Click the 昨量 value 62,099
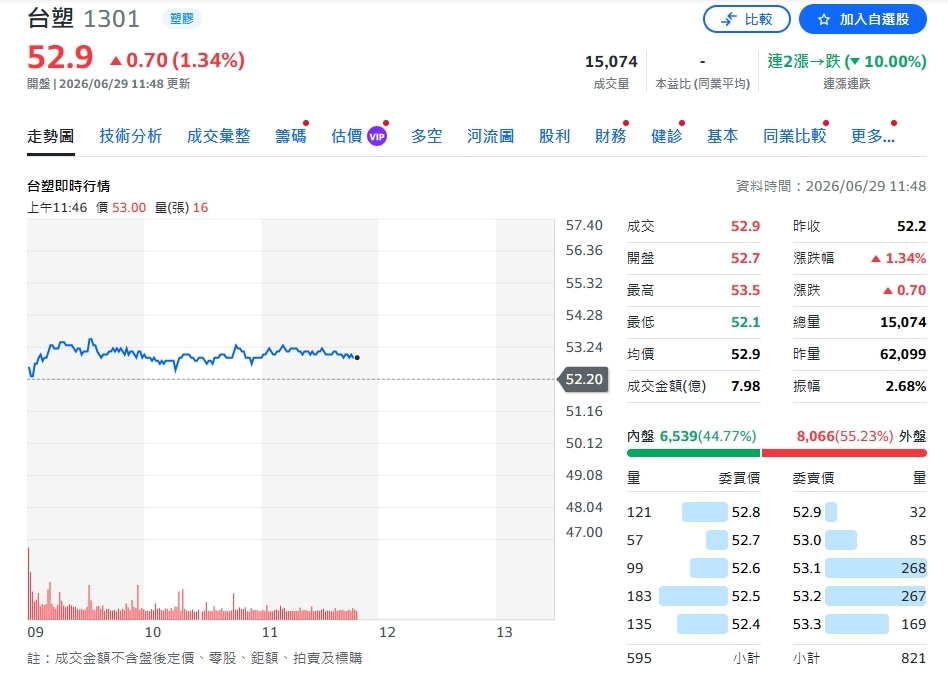948x684 pixels. click(x=903, y=354)
